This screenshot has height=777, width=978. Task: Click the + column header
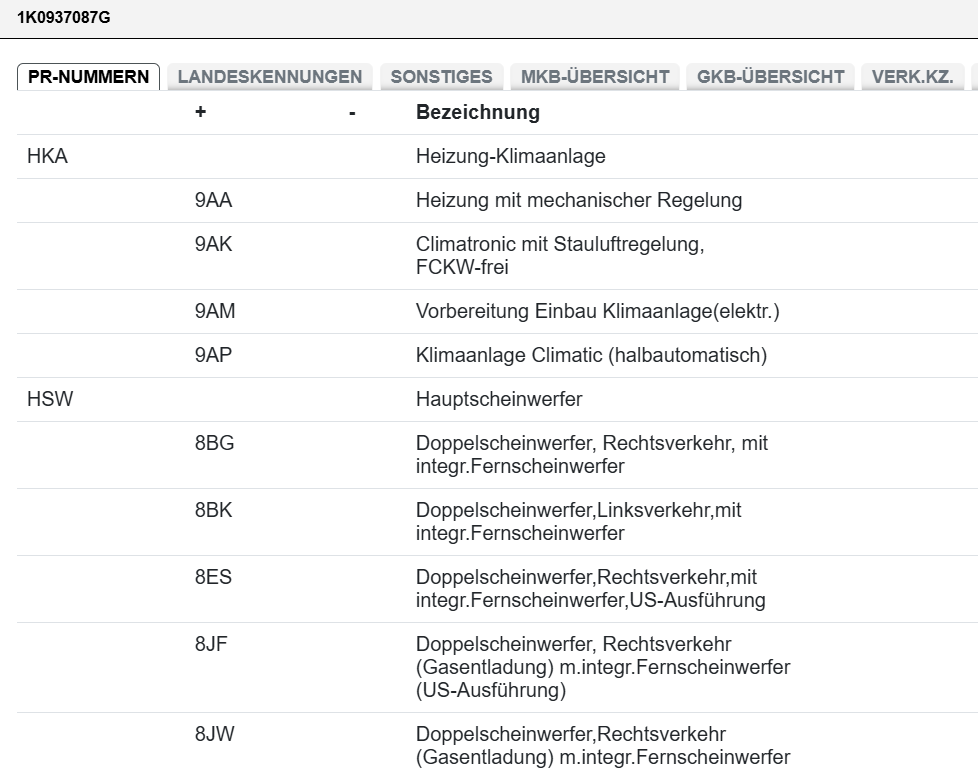pyautogui.click(x=199, y=112)
